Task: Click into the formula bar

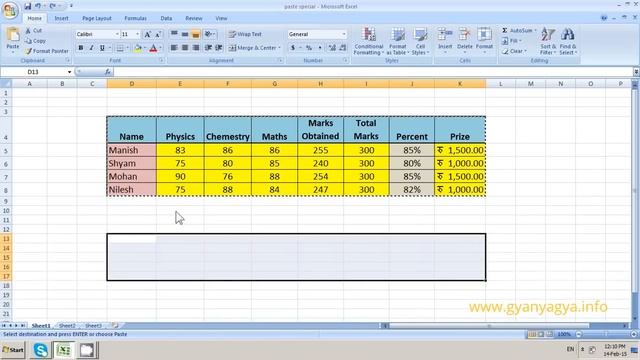Action: pos(373,72)
